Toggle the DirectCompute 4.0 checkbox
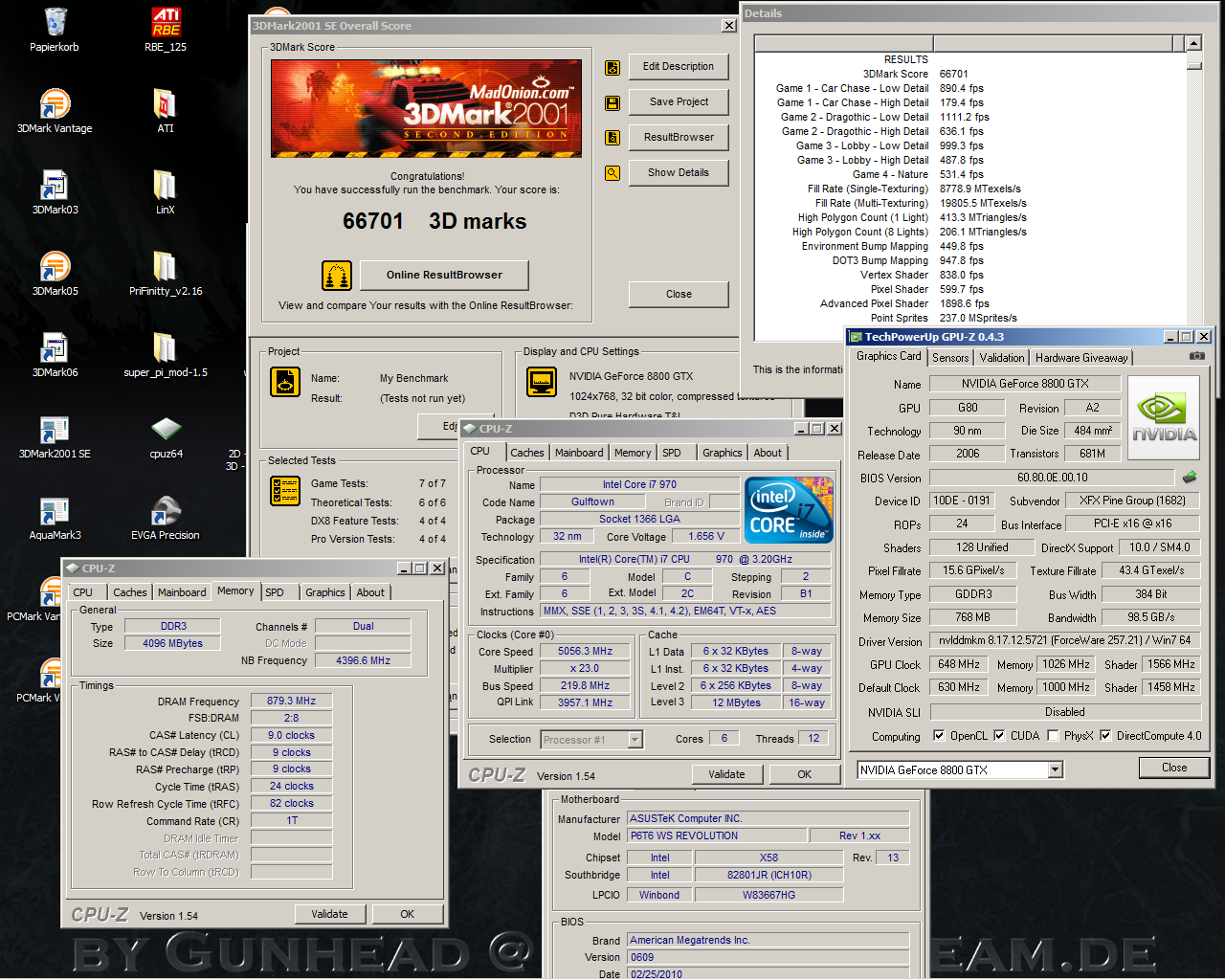Screen dimensions: 1225x980 pyautogui.click(x=1105, y=736)
